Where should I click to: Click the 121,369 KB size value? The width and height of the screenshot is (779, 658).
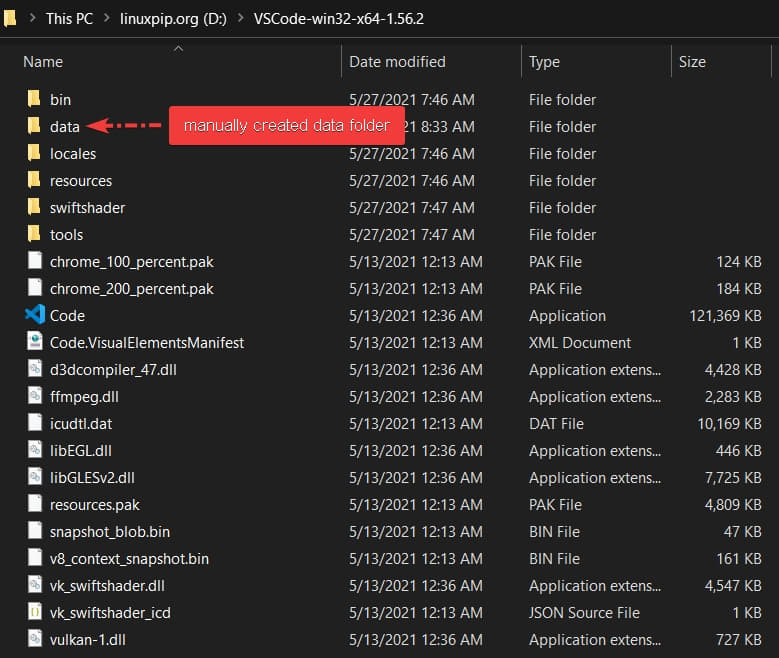pyautogui.click(x=725, y=316)
